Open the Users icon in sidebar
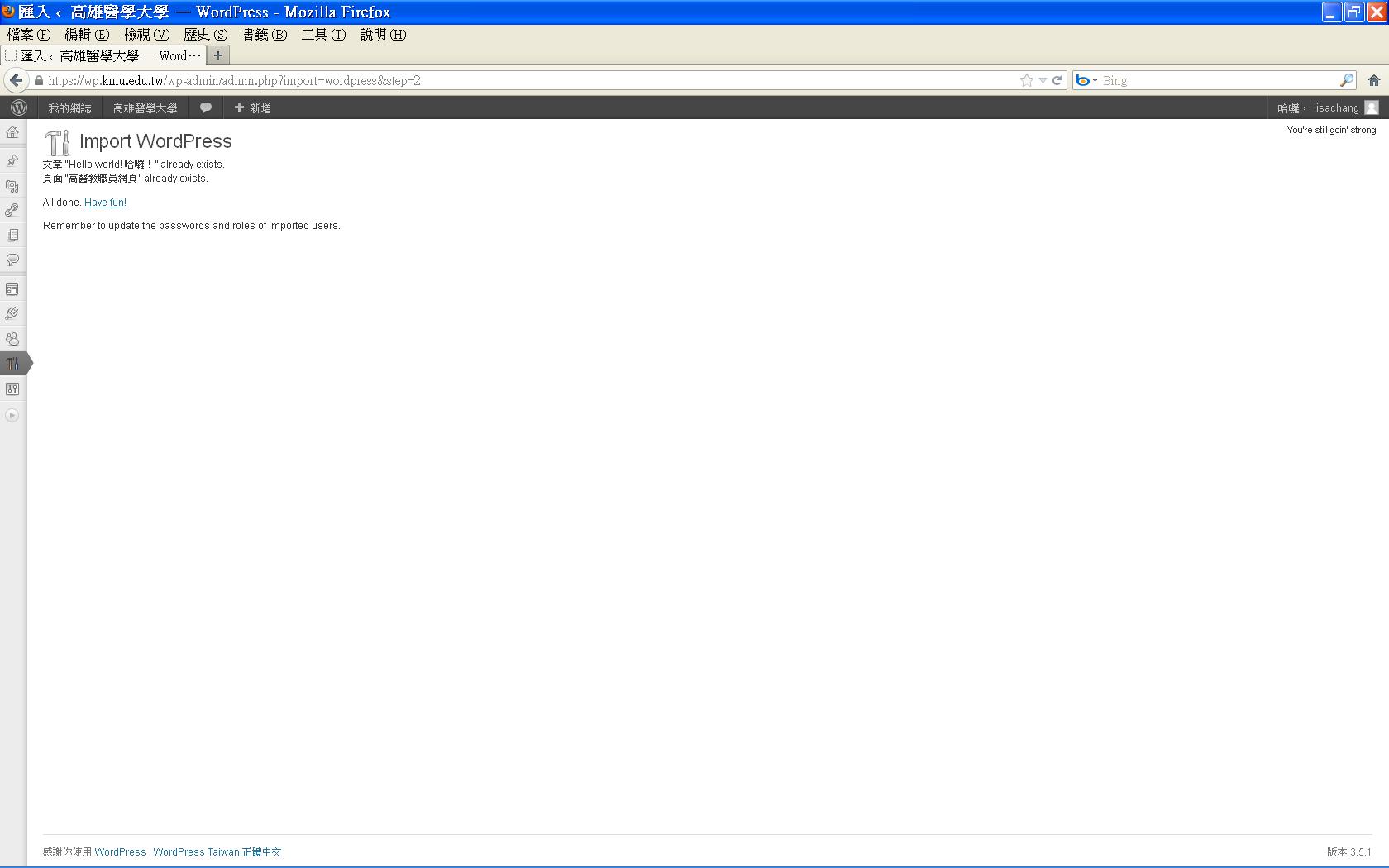Image resolution: width=1389 pixels, height=868 pixels. coord(12,339)
